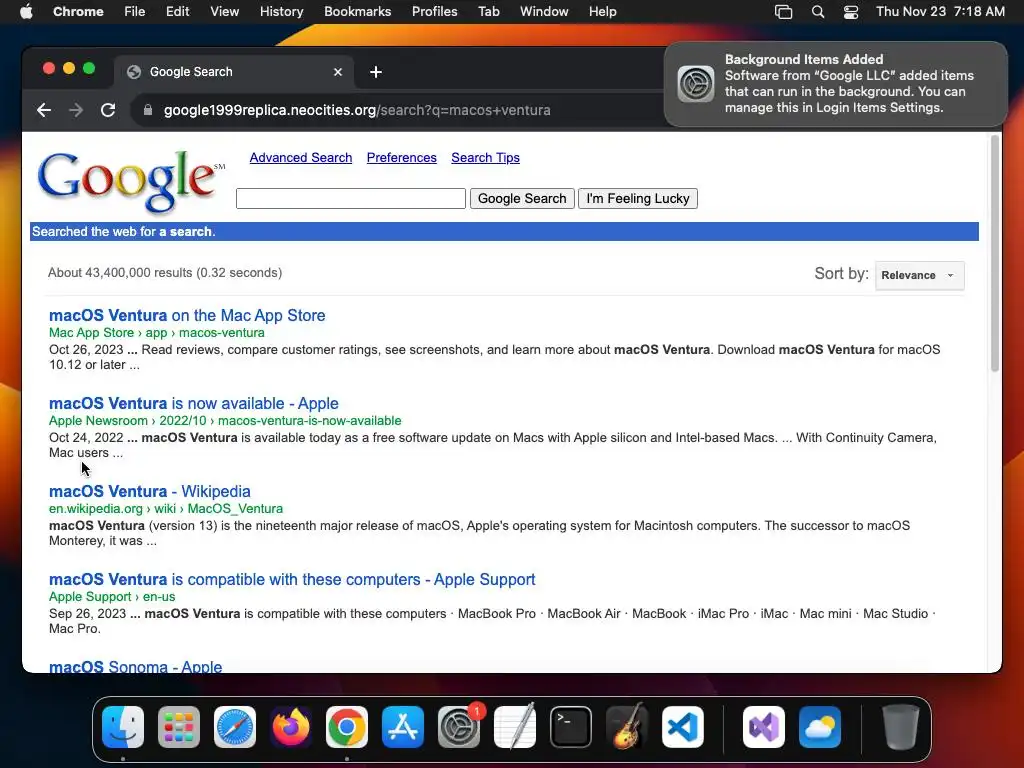This screenshot has height=768, width=1024.
Task: Open macOS Ventura is now available result
Action: pyautogui.click(x=193, y=404)
